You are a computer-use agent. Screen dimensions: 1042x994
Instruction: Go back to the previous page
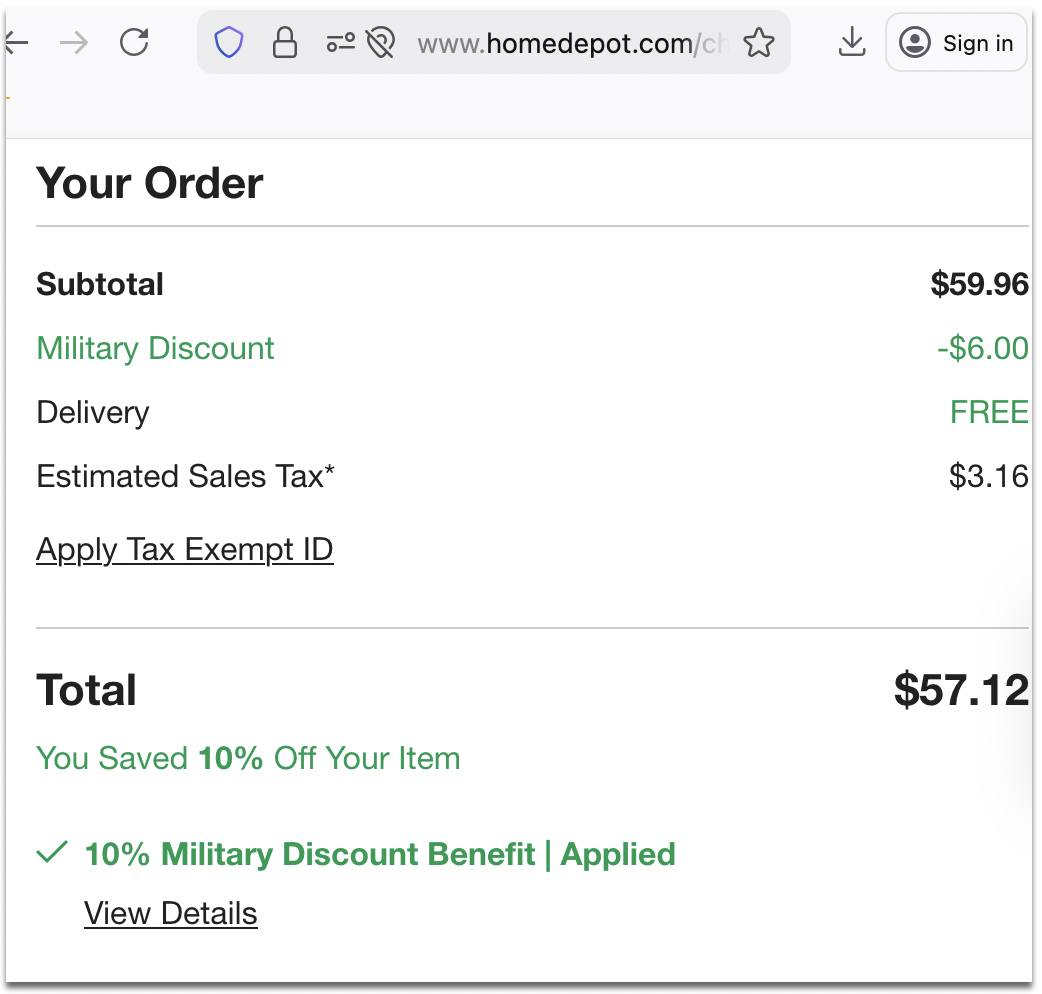tap(16, 42)
